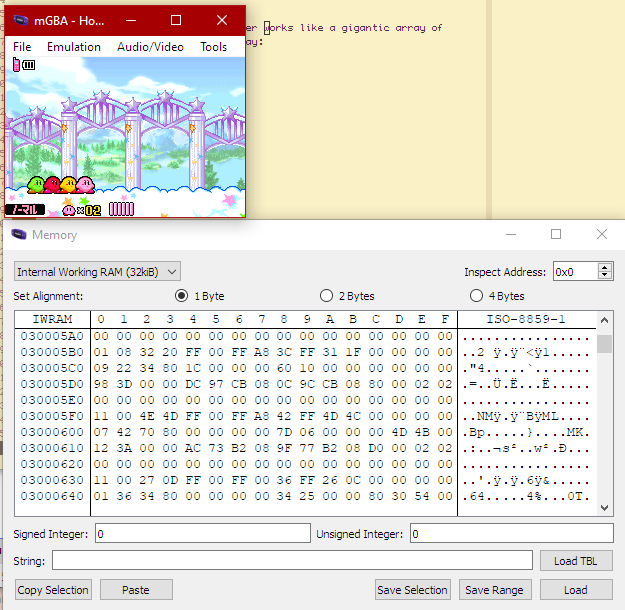625x610 pixels.
Task: Select 1 Byte alignment radio button
Action: coord(181,296)
